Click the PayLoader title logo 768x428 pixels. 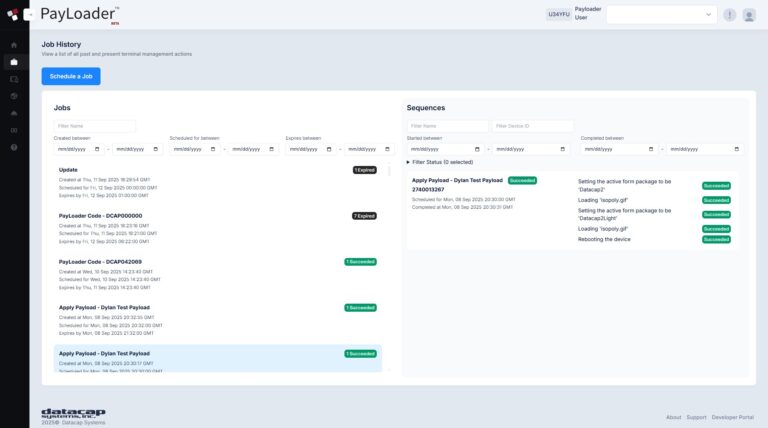(79, 14)
